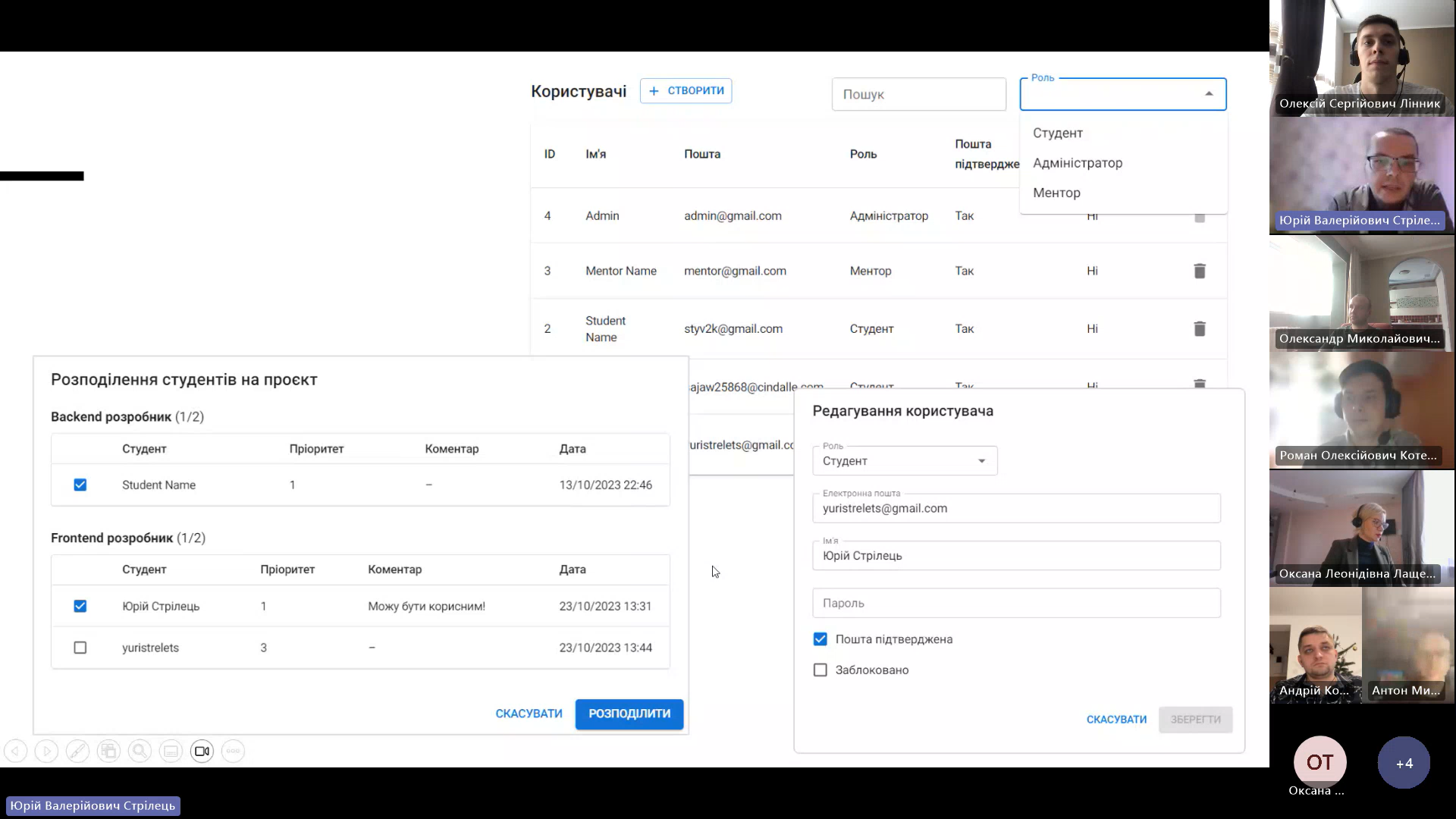Click the trash icon for Student Name row
The width and height of the screenshot is (1456, 819).
click(1199, 328)
